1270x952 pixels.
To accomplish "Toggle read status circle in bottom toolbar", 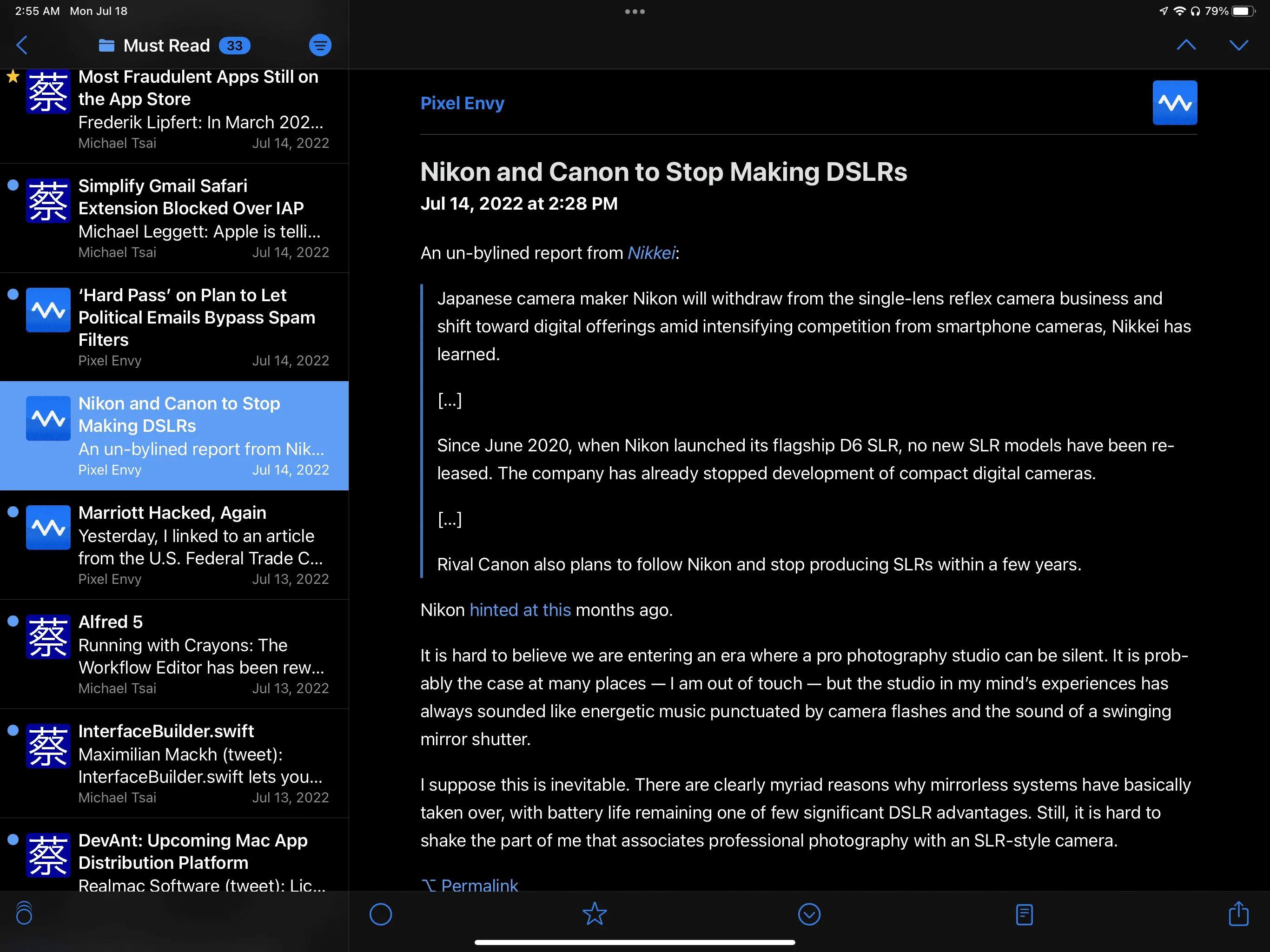I will pos(381,914).
